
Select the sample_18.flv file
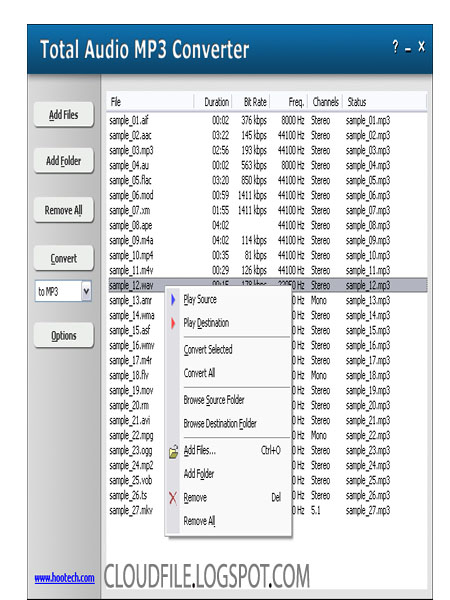129,375
